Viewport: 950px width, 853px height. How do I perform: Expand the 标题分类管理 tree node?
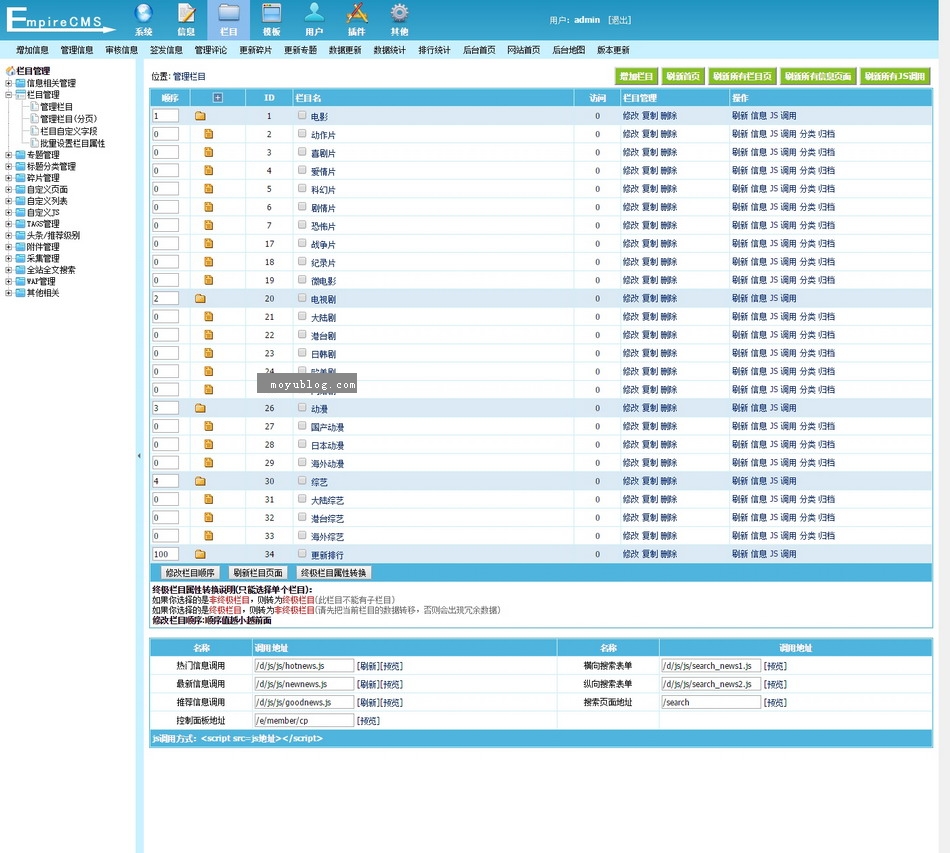click(x=8, y=167)
